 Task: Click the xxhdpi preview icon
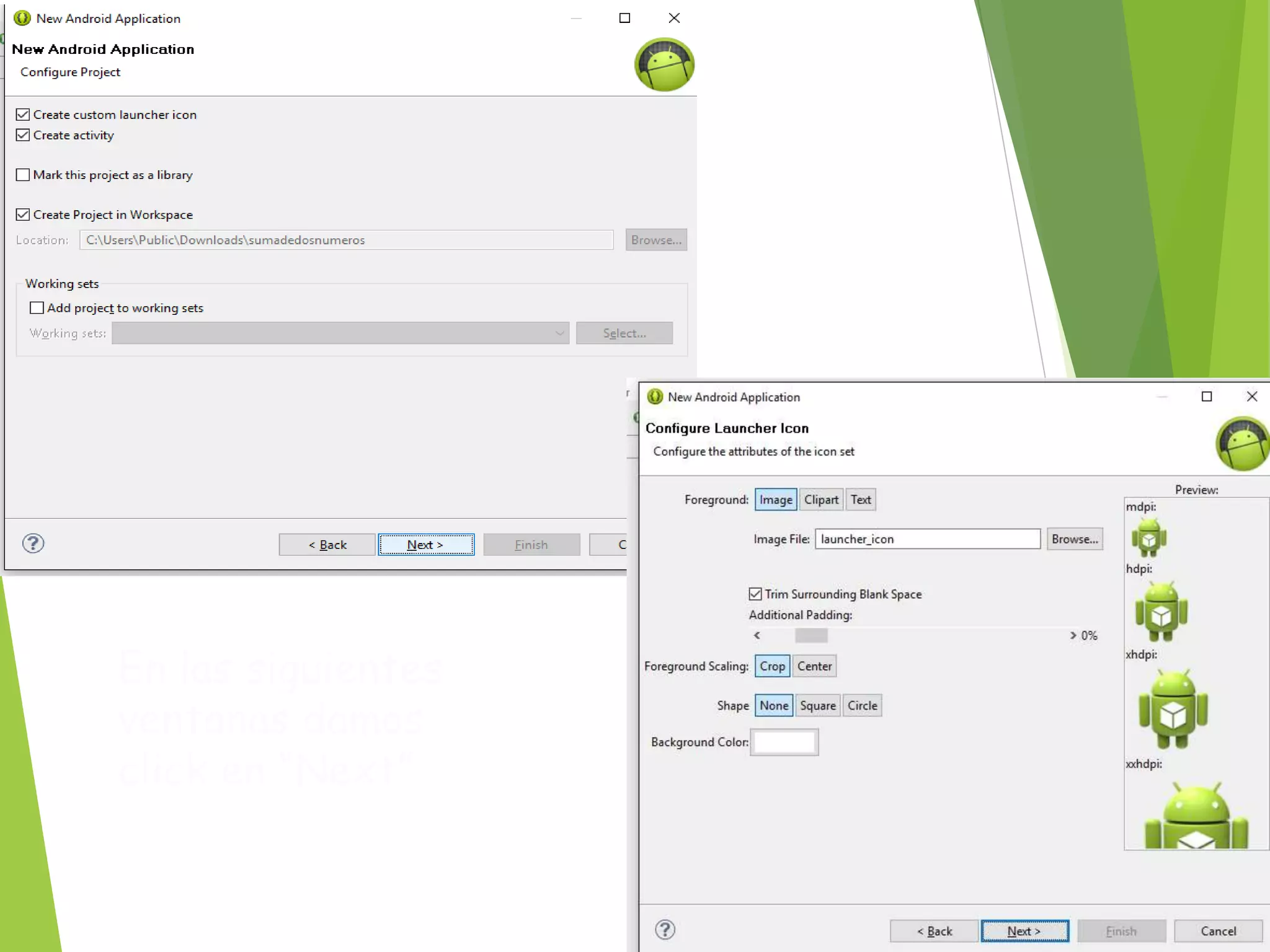(x=1196, y=814)
